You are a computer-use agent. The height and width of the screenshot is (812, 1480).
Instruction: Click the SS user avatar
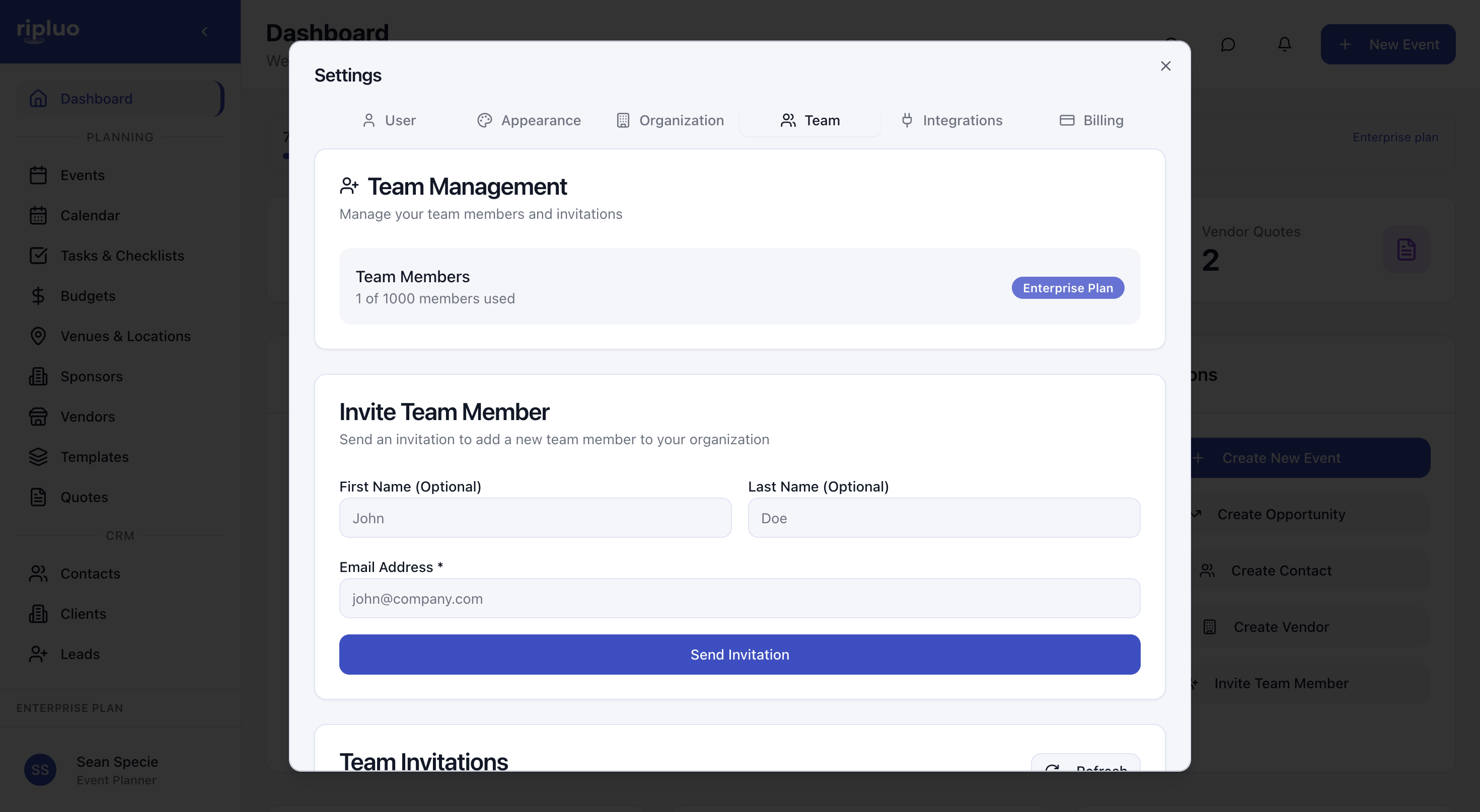(40, 770)
